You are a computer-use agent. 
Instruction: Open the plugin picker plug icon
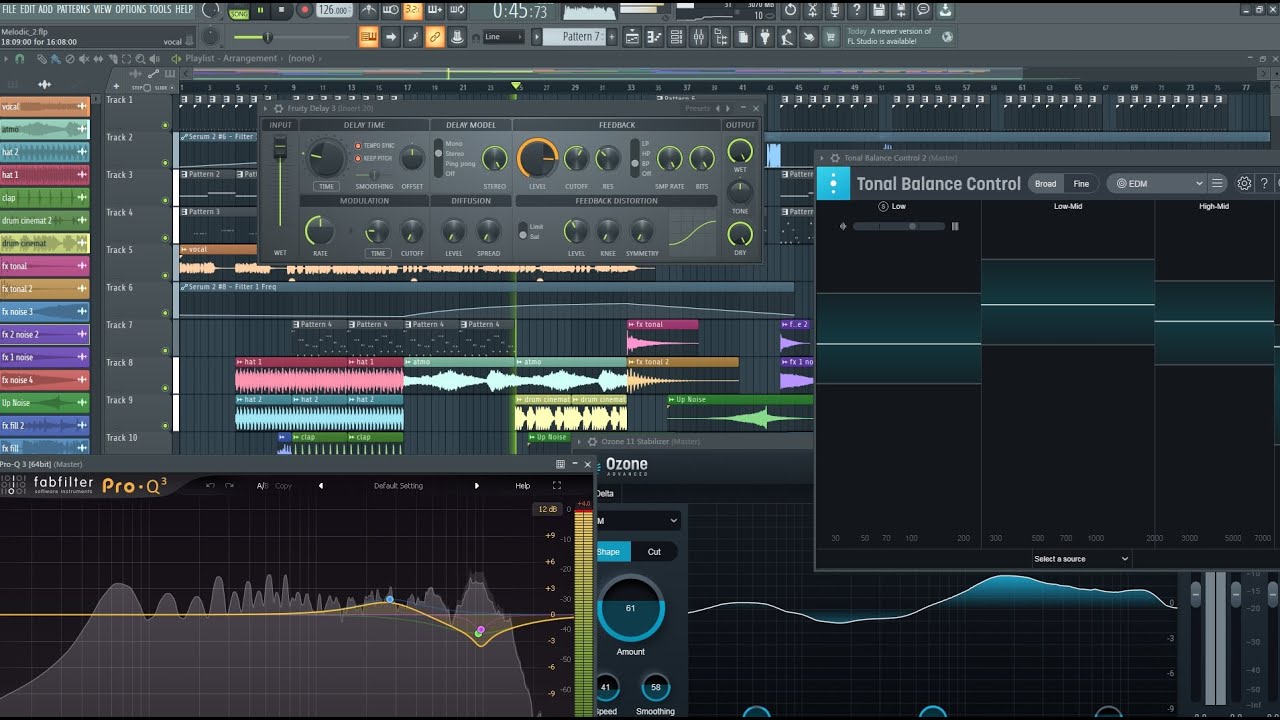(x=765, y=37)
